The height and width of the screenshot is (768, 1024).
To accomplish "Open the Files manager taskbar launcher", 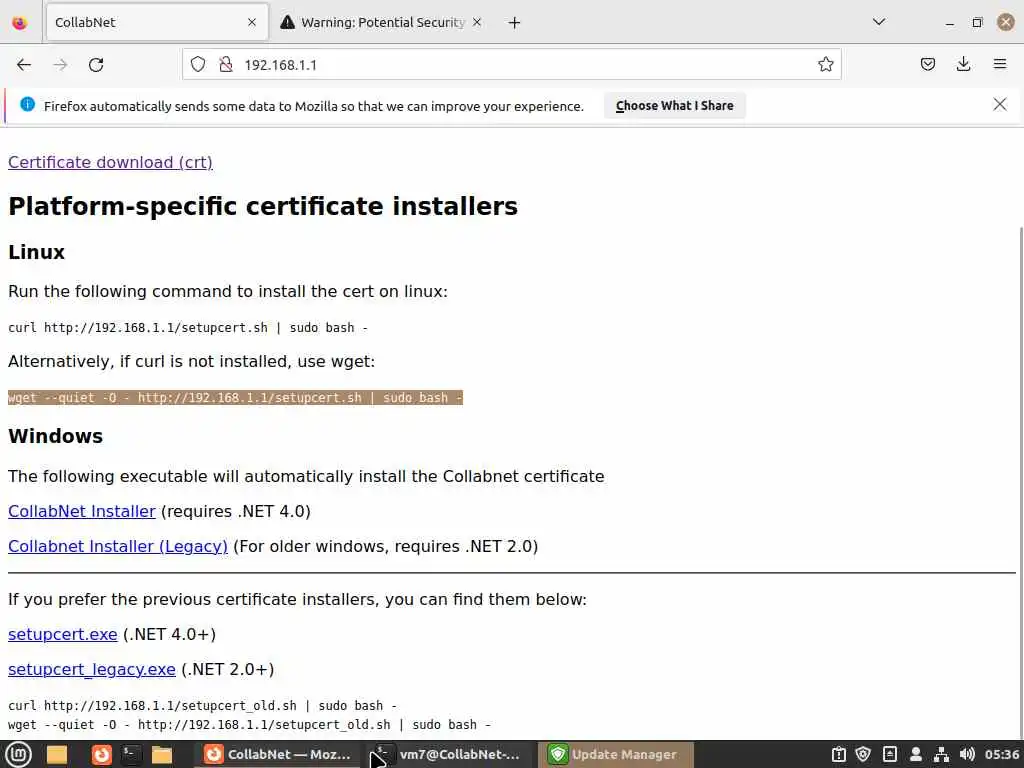I will point(162,754).
